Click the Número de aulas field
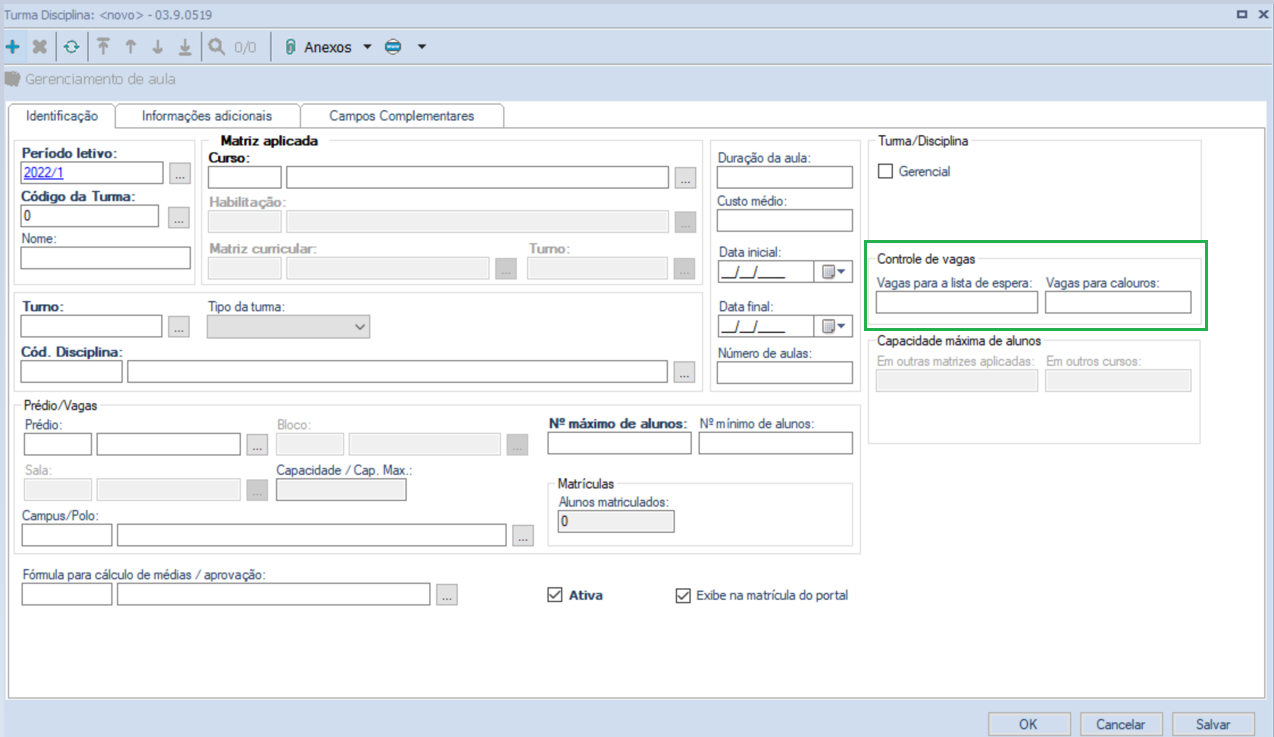Image resolution: width=1274 pixels, height=737 pixels. pos(785,372)
